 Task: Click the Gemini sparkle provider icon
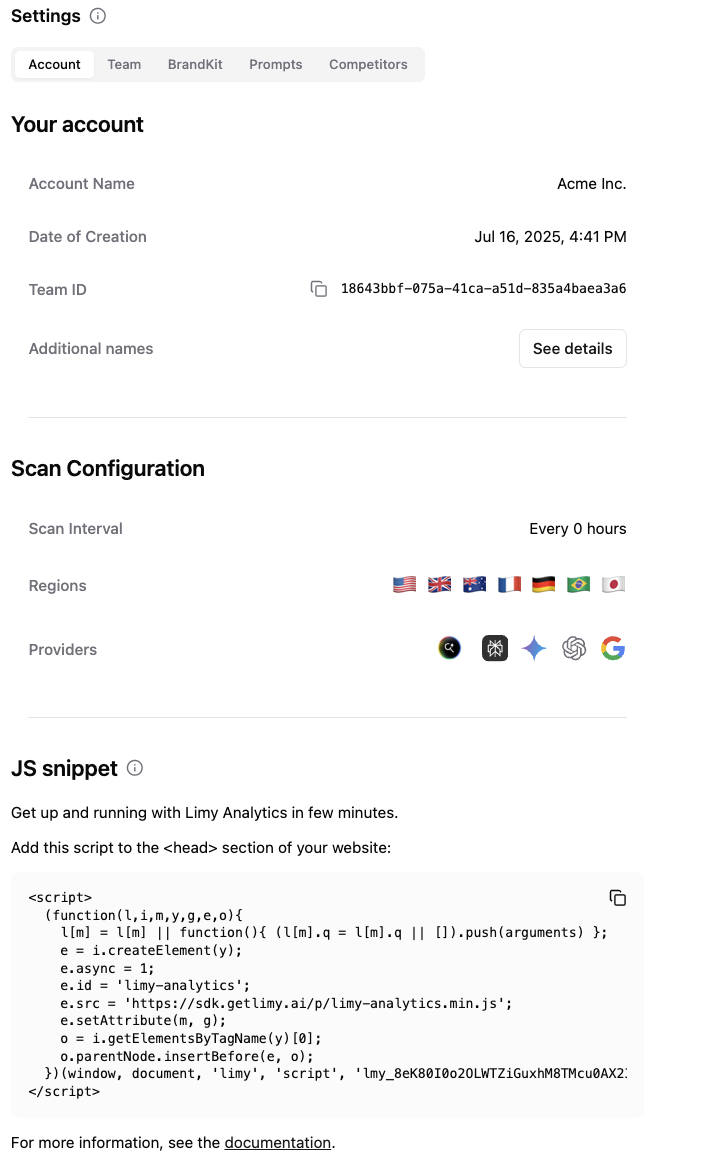pyautogui.click(x=534, y=649)
